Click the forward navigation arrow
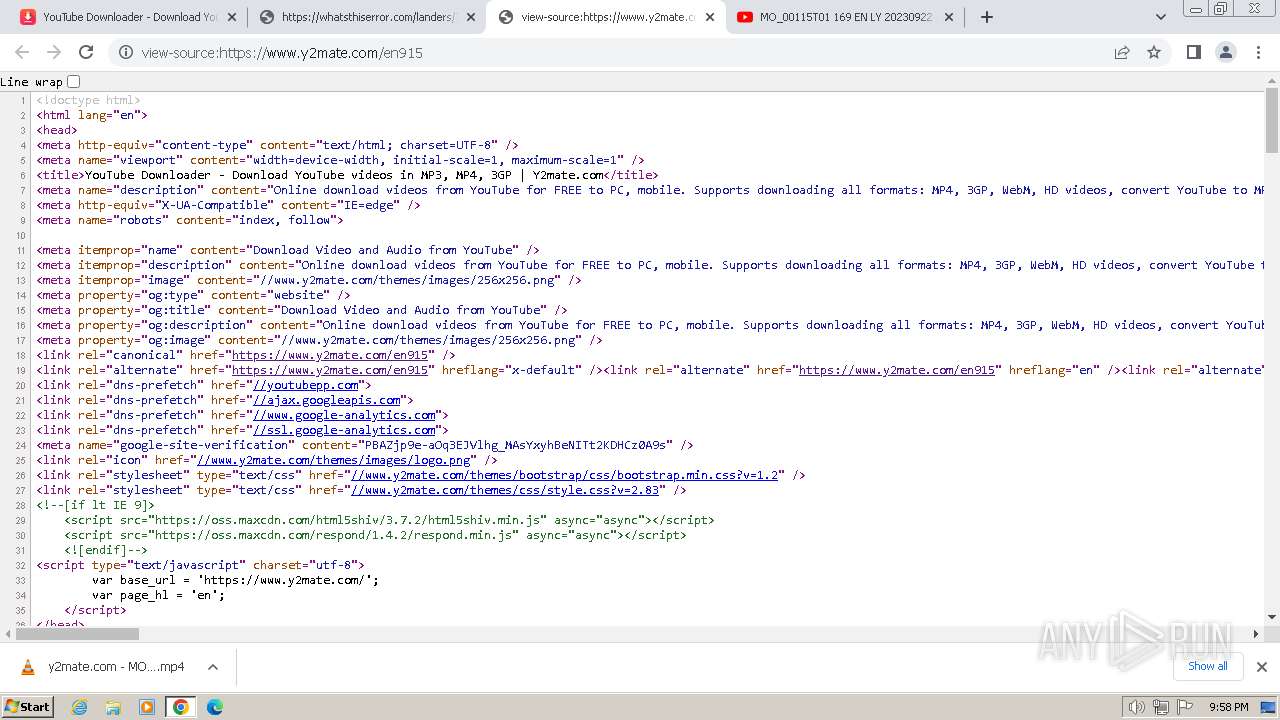The width and height of the screenshot is (1280, 720). click(x=54, y=52)
